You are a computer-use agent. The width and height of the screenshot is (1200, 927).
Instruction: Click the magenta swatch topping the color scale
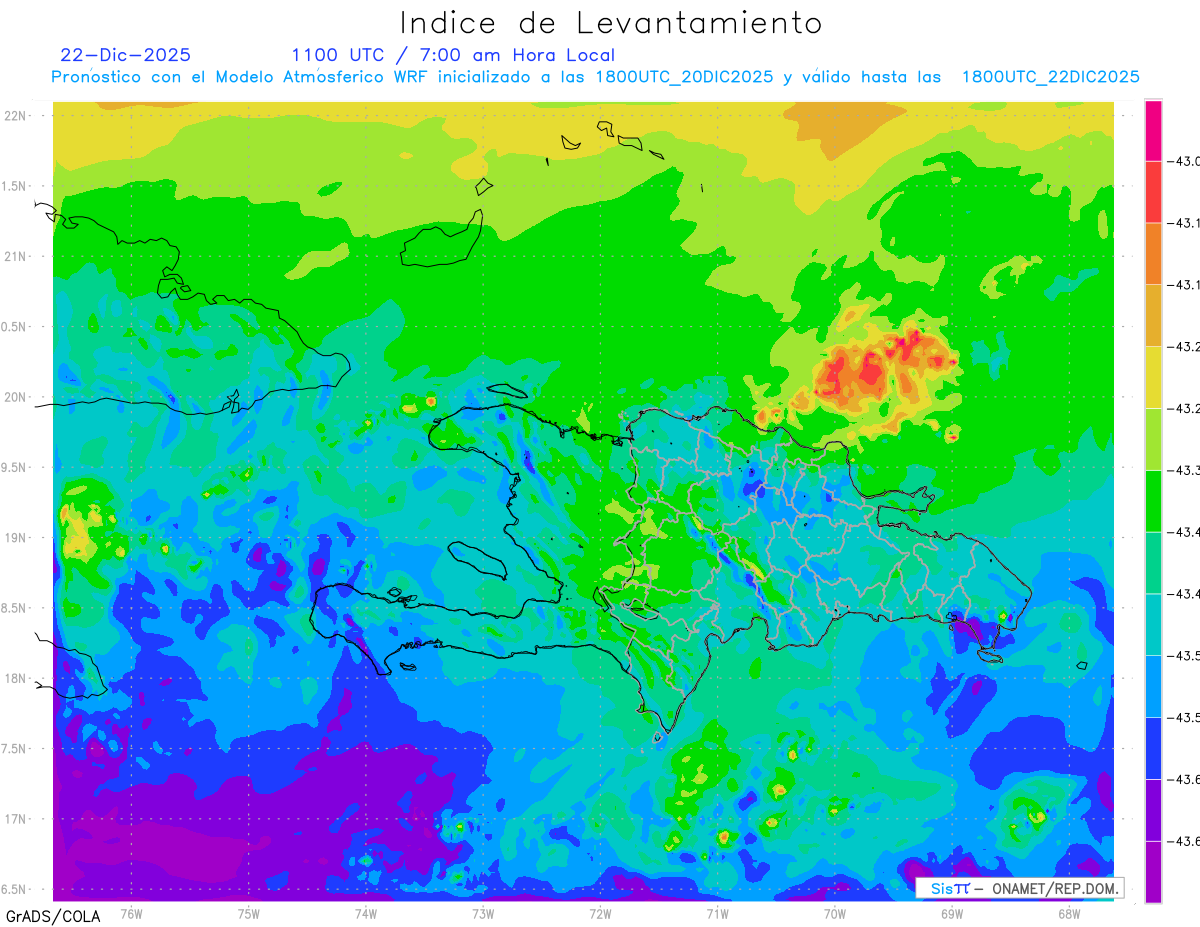click(x=1153, y=130)
